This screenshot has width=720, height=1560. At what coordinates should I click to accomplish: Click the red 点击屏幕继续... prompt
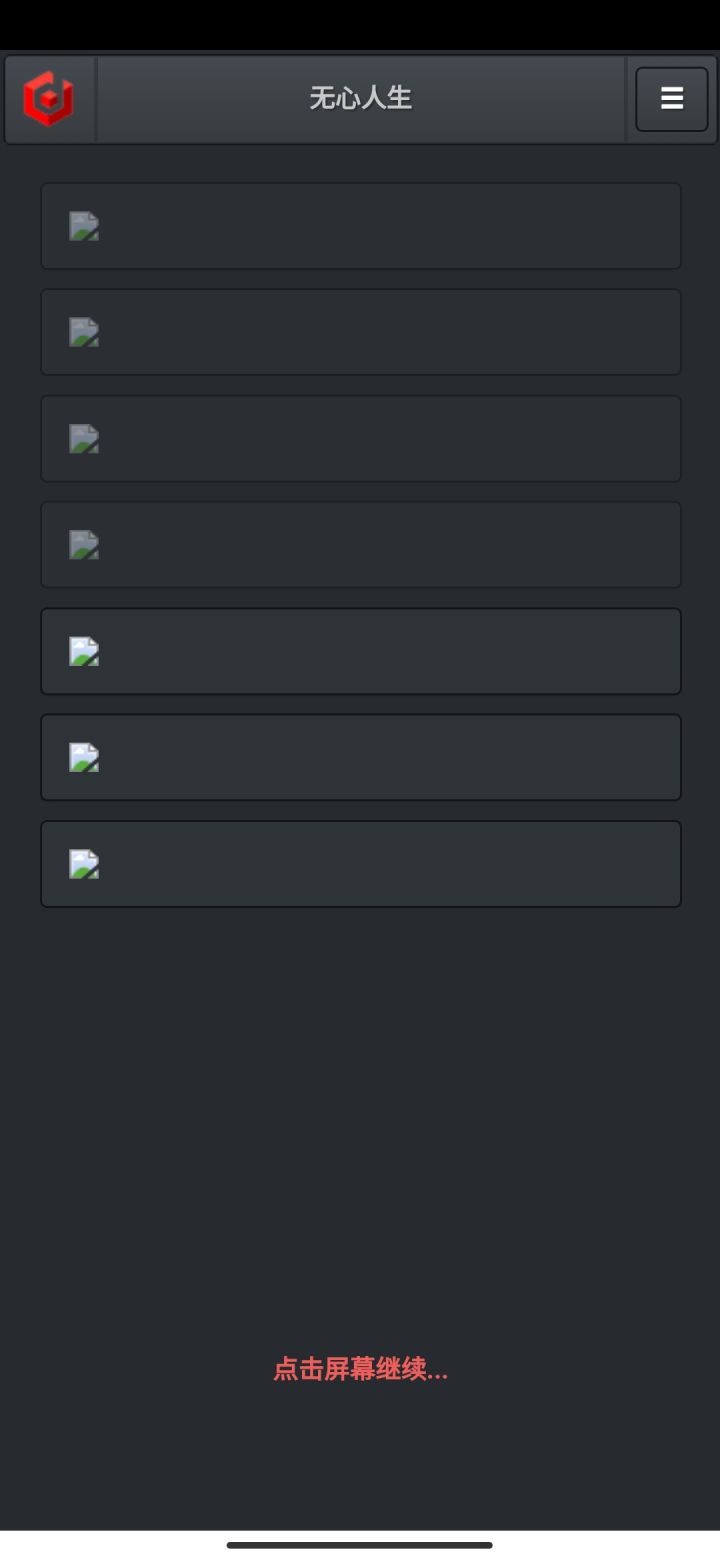tap(360, 1369)
